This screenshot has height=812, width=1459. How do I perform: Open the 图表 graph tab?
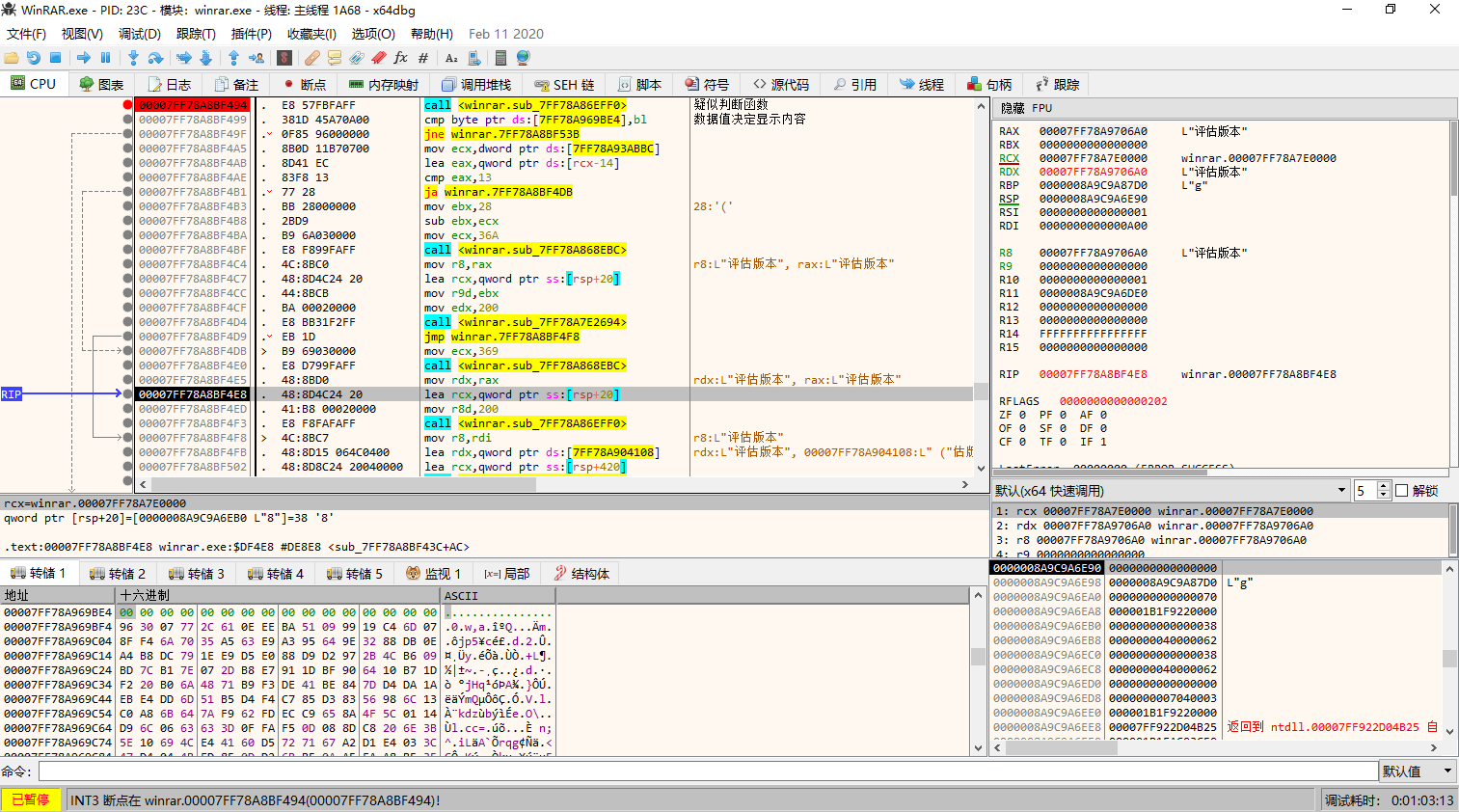[x=102, y=85]
